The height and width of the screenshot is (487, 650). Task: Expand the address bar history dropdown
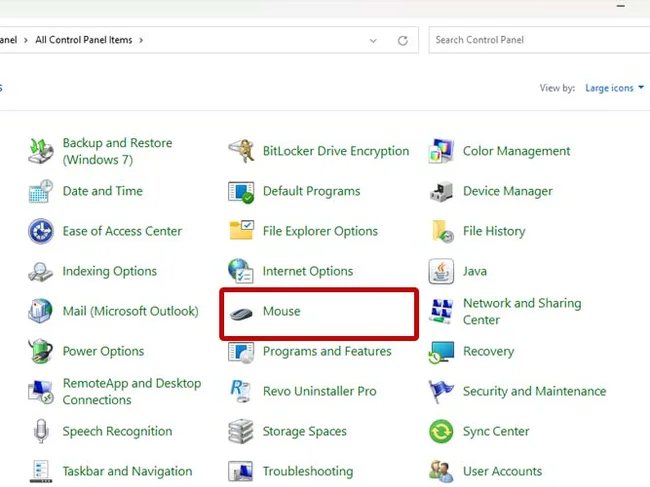click(x=373, y=41)
